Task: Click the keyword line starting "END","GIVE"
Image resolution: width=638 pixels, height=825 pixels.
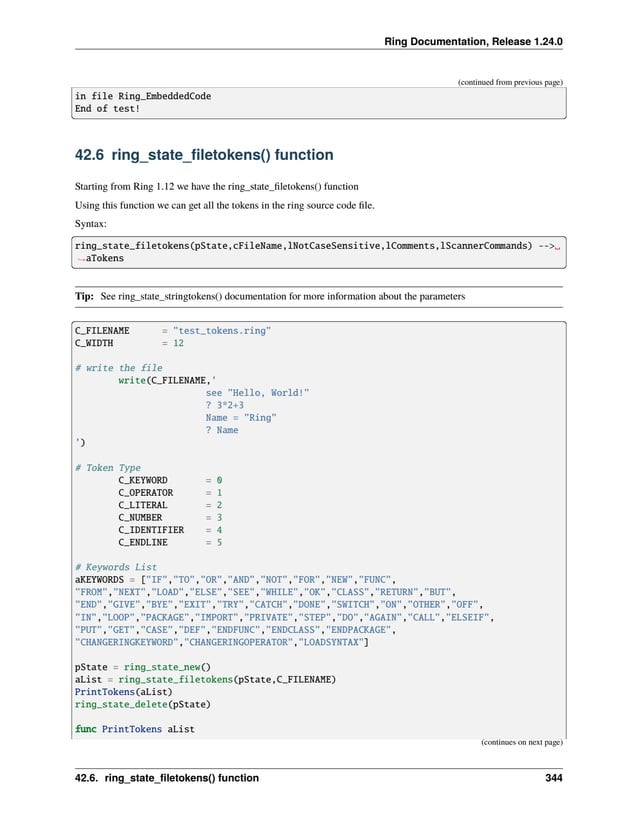Action: [x=279, y=605]
